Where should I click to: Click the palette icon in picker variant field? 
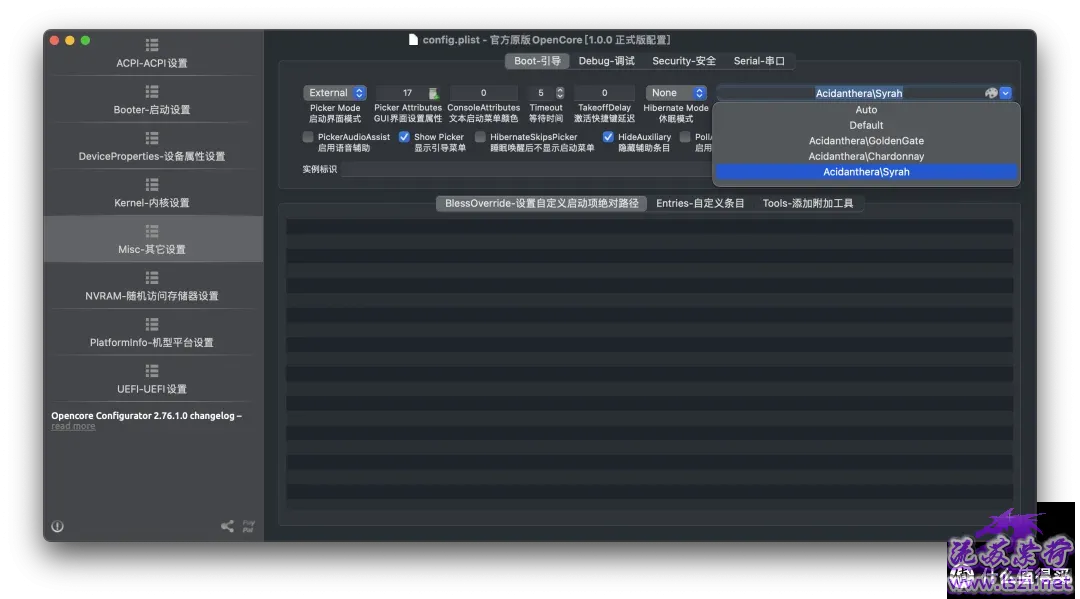991,93
